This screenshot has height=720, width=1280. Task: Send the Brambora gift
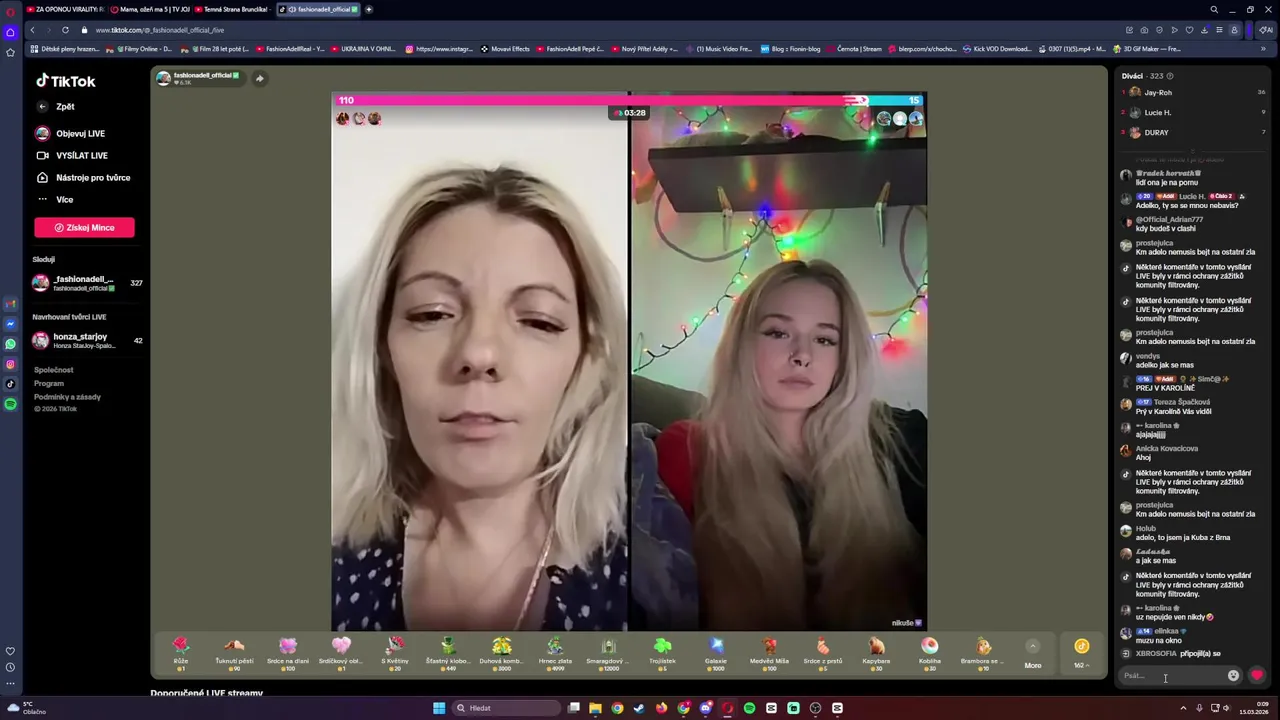(983, 653)
